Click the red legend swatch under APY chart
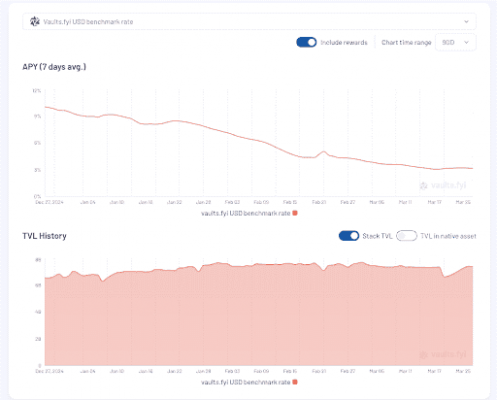 pos(295,213)
